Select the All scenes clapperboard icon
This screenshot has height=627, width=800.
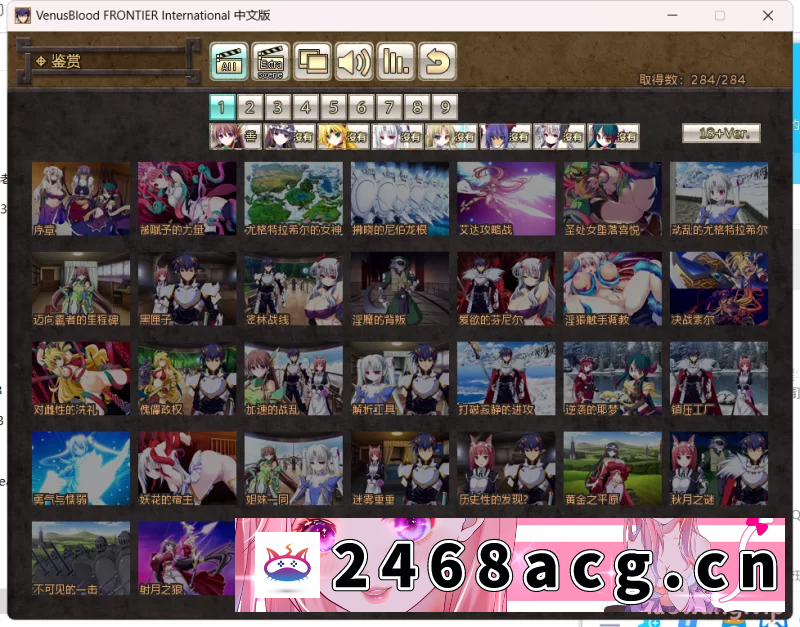click(227, 60)
